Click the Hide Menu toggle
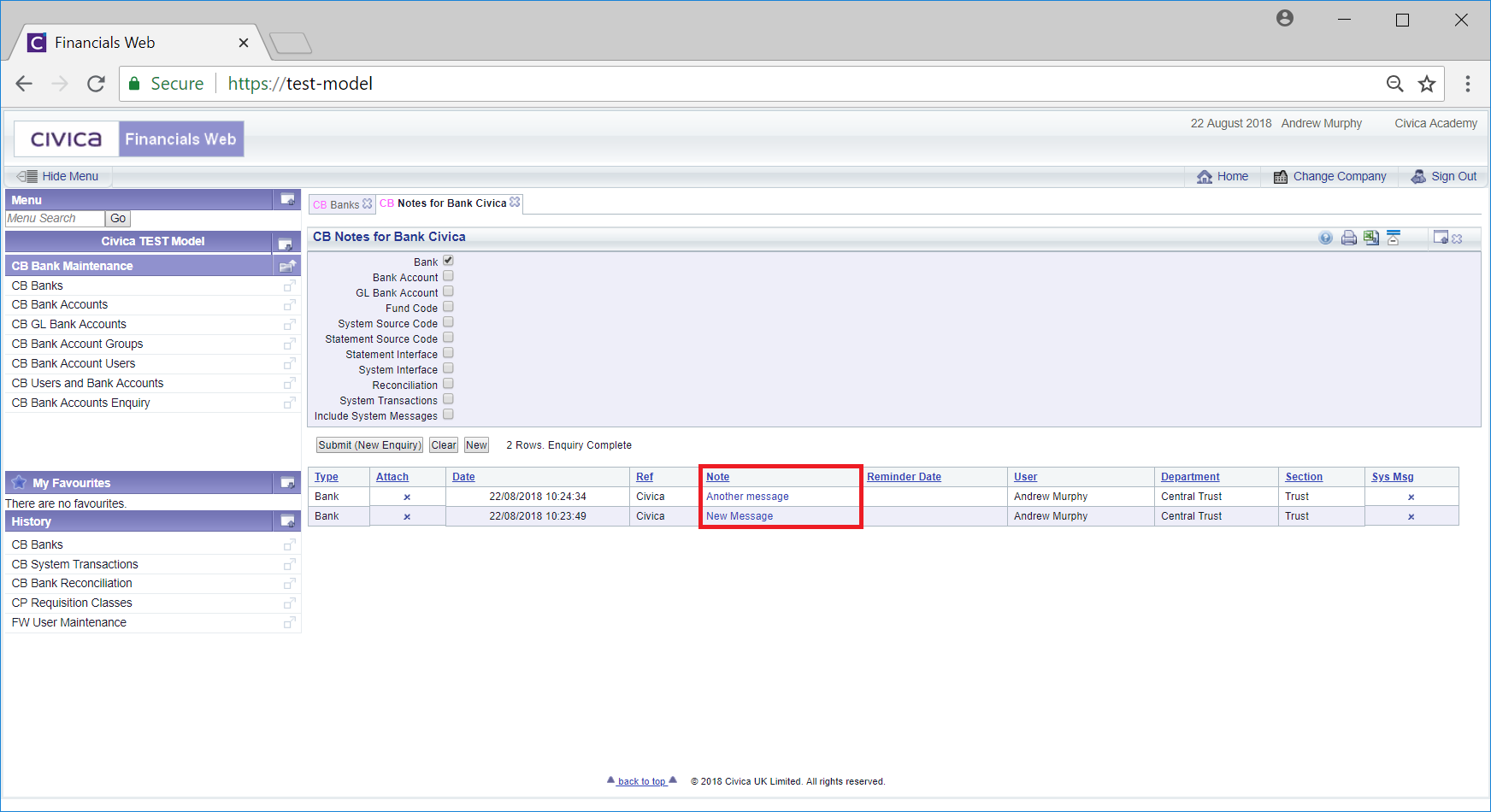 (x=58, y=176)
